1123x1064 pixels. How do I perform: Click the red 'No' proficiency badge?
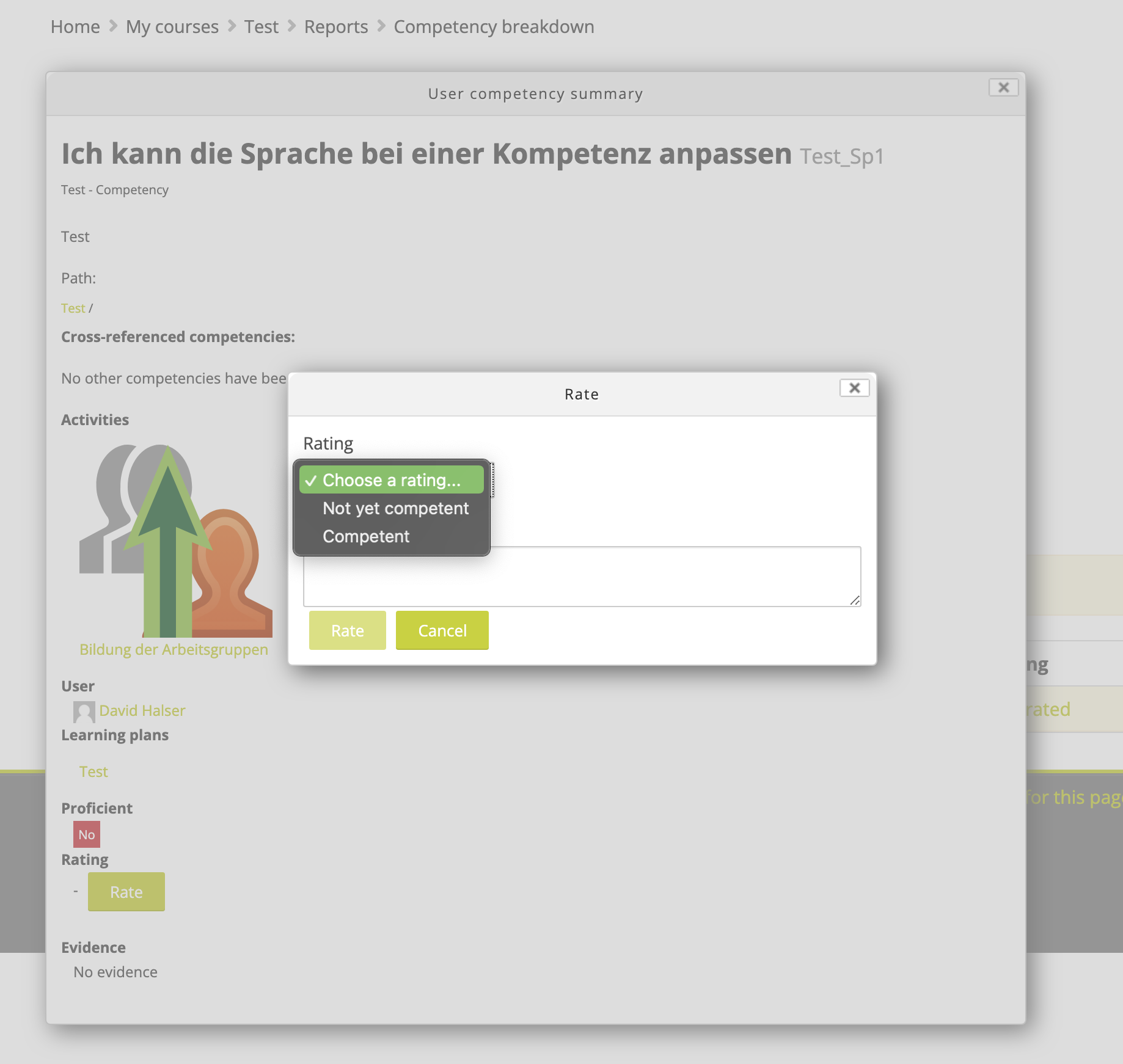pos(86,834)
